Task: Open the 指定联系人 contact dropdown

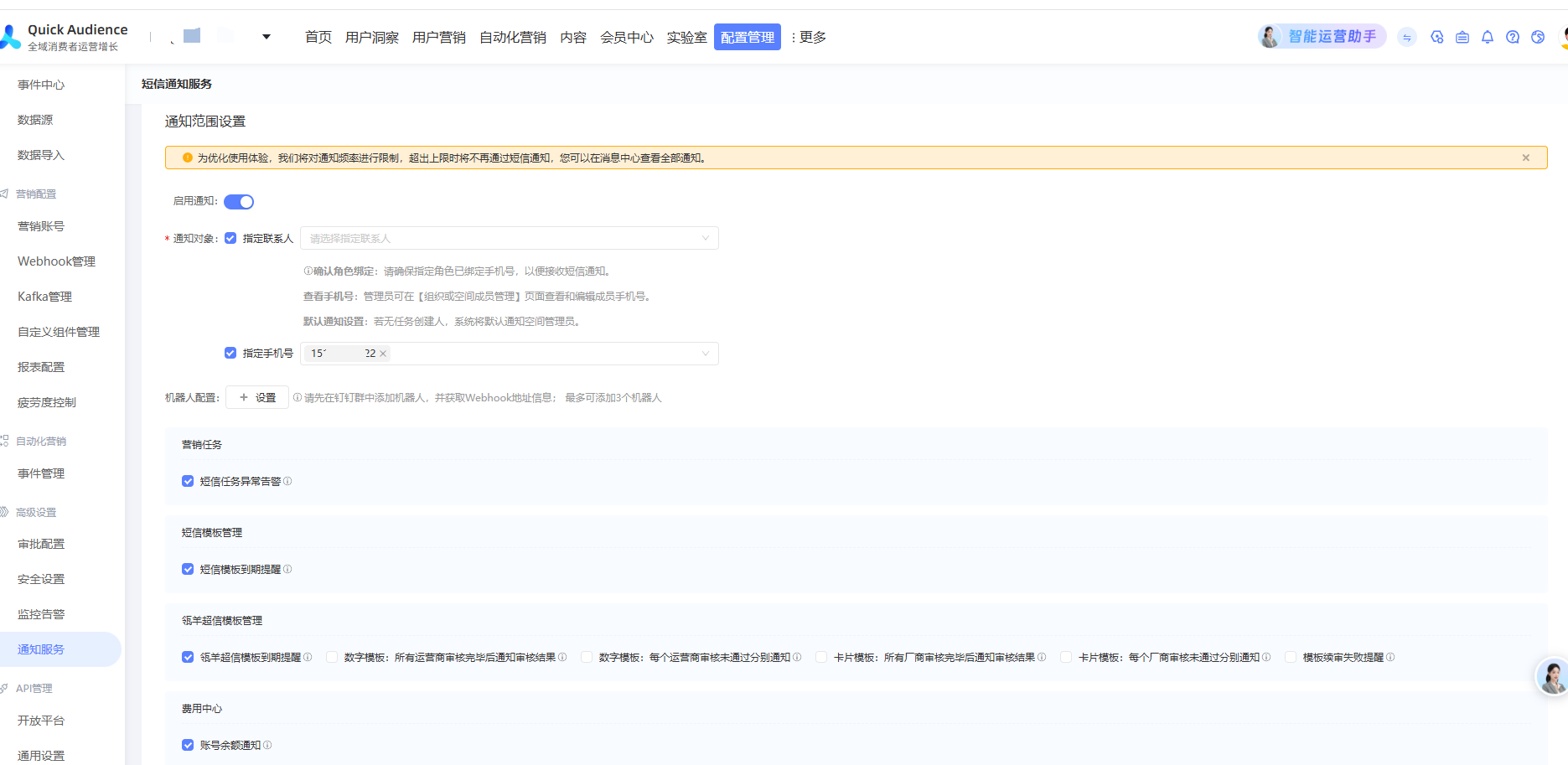Action: (x=510, y=238)
